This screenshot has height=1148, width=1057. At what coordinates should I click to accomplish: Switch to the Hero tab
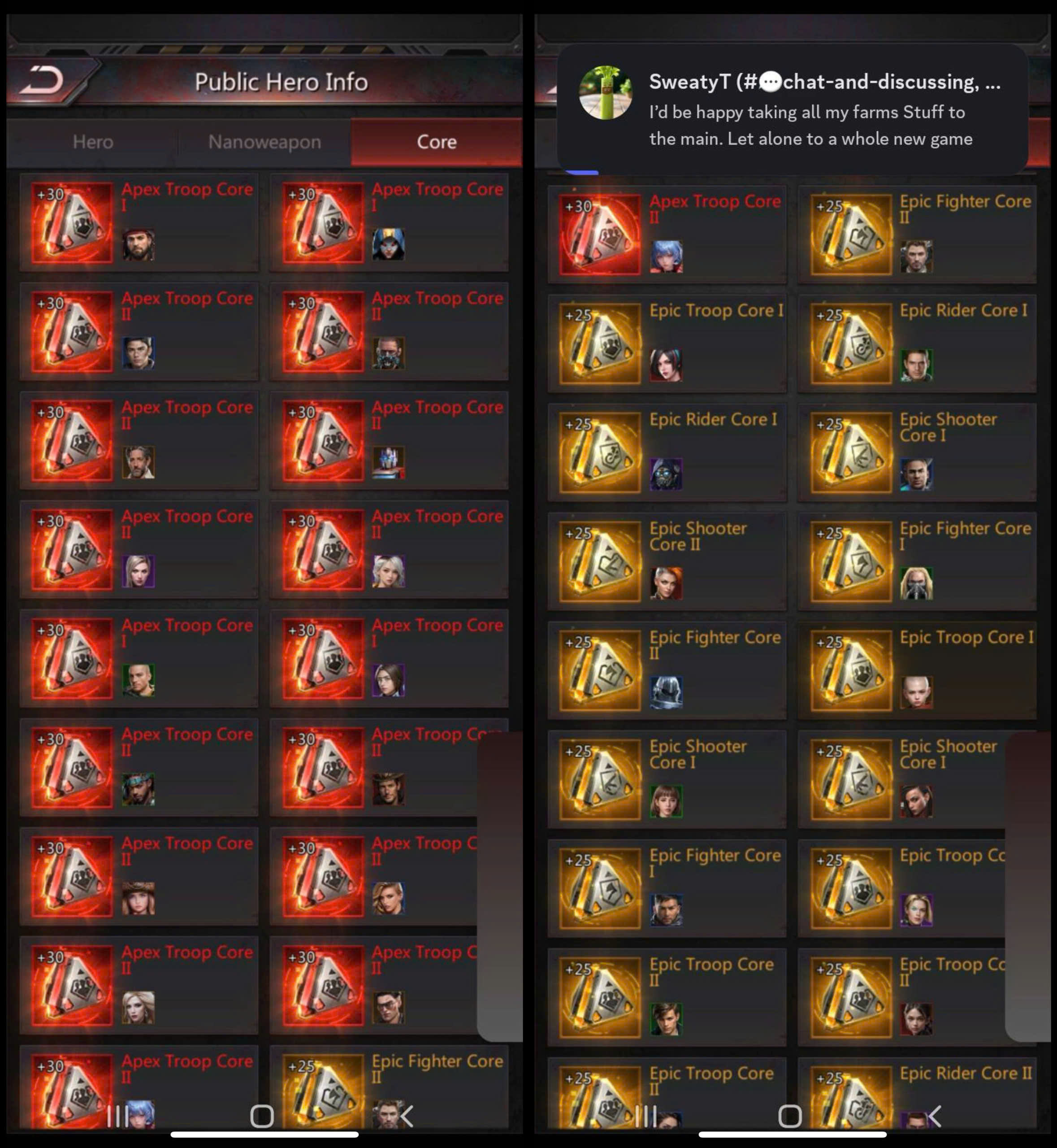93,142
